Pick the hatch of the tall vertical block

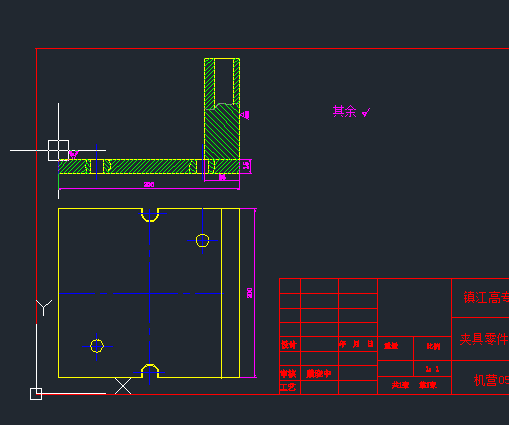(222, 133)
